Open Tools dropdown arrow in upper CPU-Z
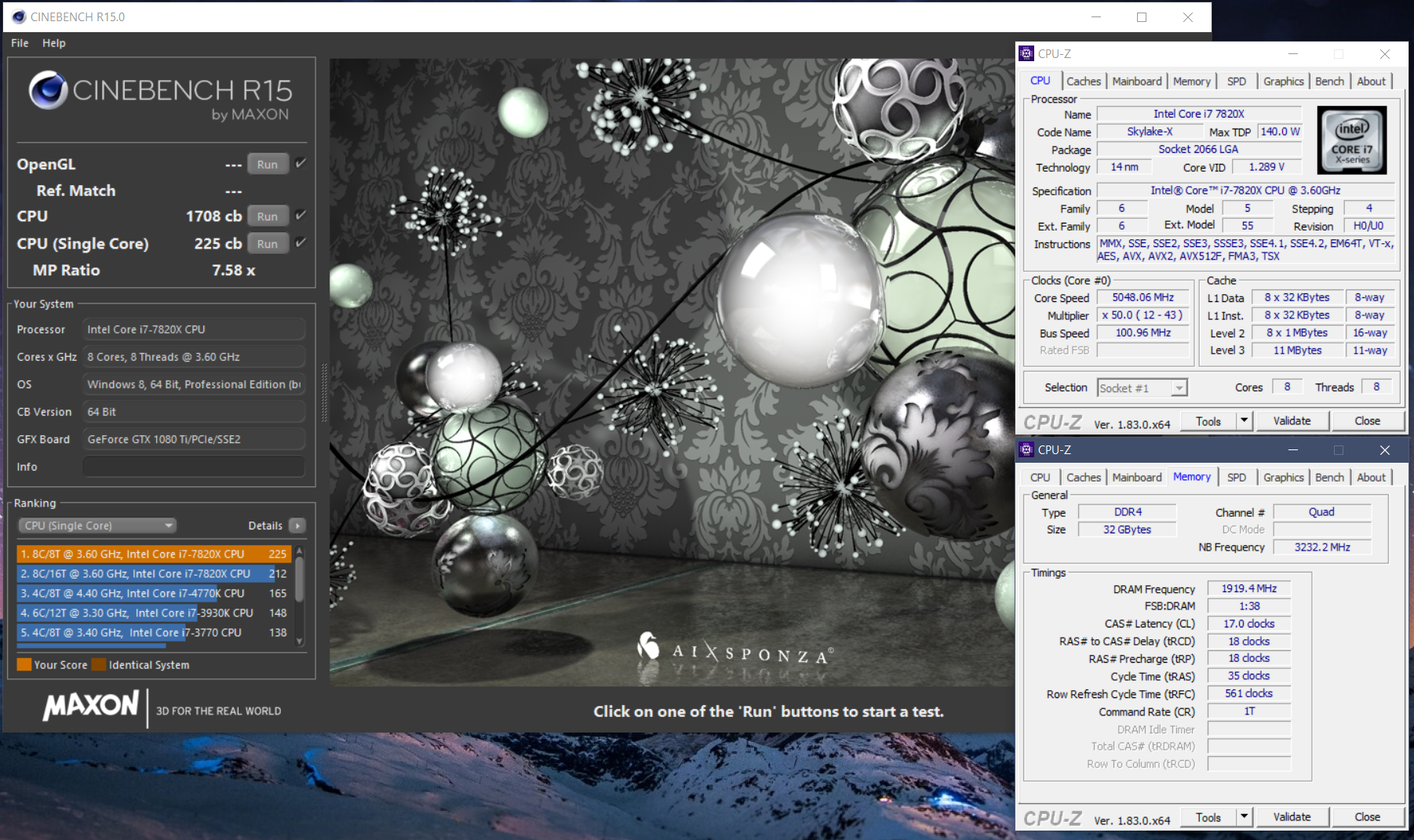The height and width of the screenshot is (840, 1414). [x=1244, y=421]
